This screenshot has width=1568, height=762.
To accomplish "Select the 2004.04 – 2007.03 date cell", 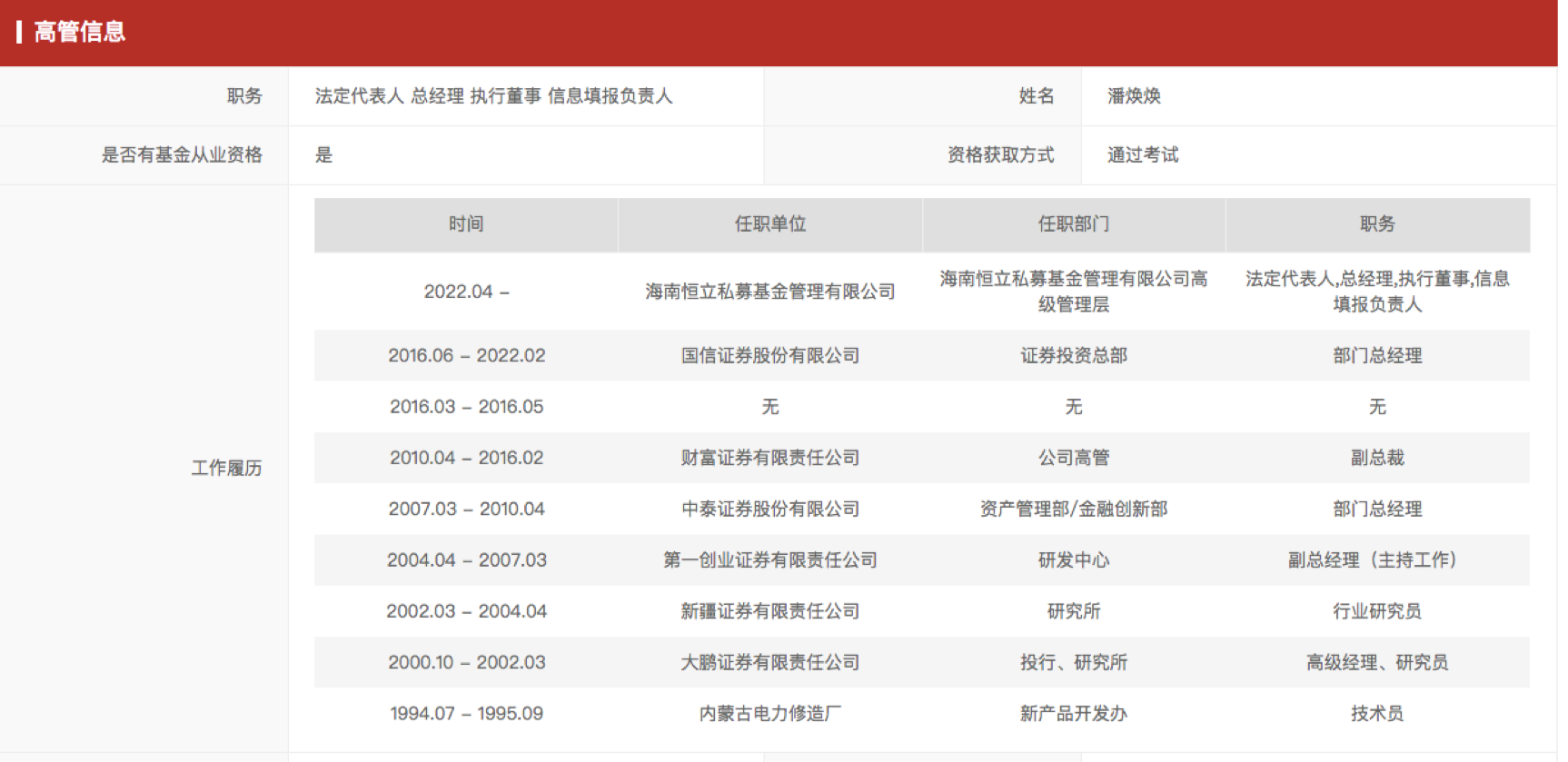I will pyautogui.click(x=466, y=559).
